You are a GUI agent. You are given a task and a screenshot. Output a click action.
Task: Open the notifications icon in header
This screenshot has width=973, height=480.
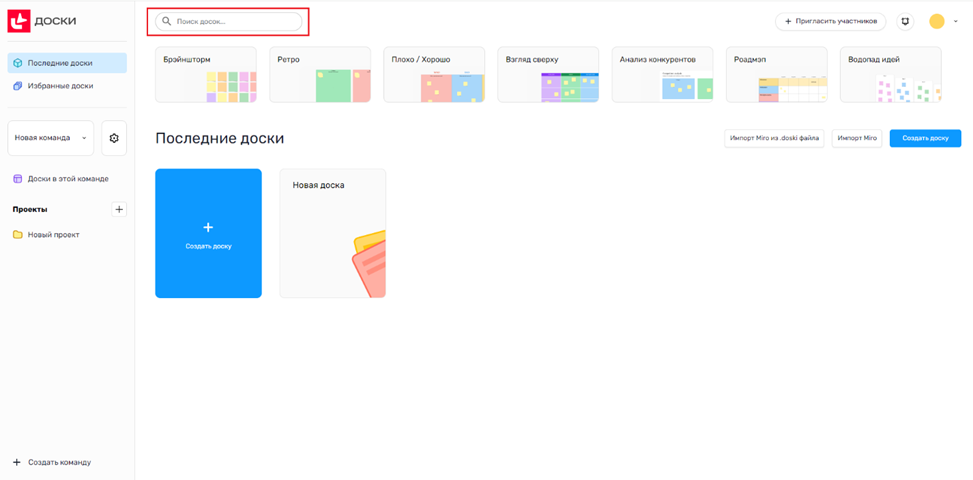click(905, 22)
